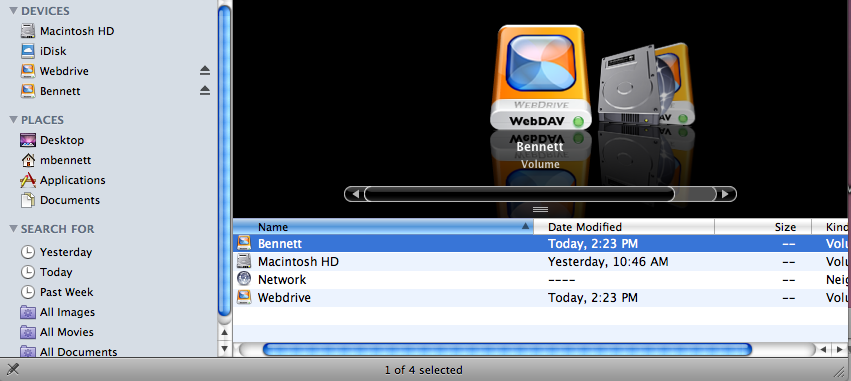Image resolution: width=851 pixels, height=381 pixels.
Task: Click the sidebar scroll up arrow
Action: 225,332
